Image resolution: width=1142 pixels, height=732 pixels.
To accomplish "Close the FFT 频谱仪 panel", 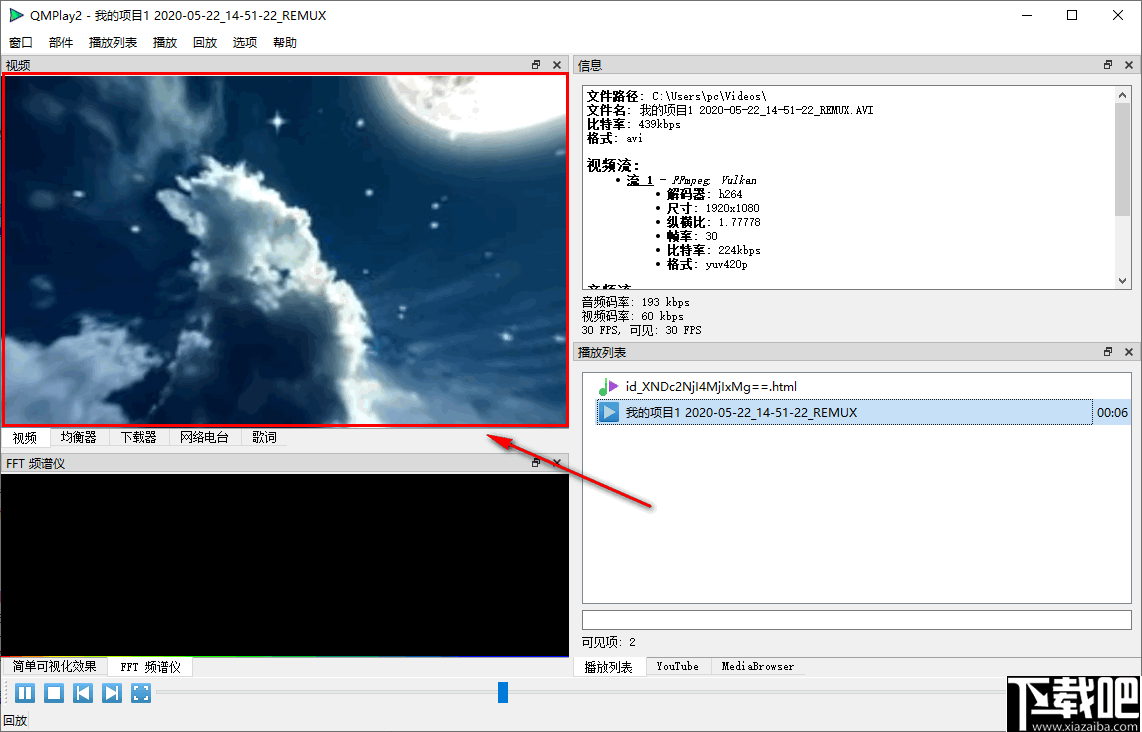I will [556, 462].
